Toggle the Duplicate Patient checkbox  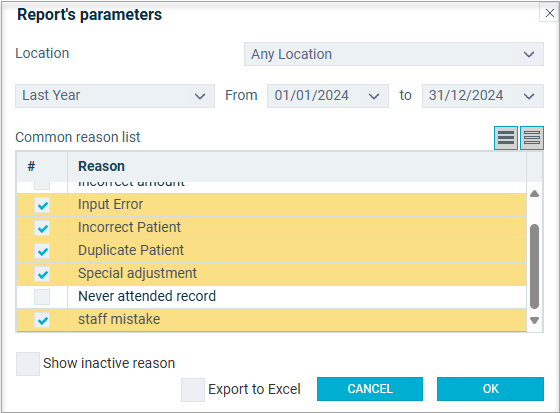click(x=42, y=251)
